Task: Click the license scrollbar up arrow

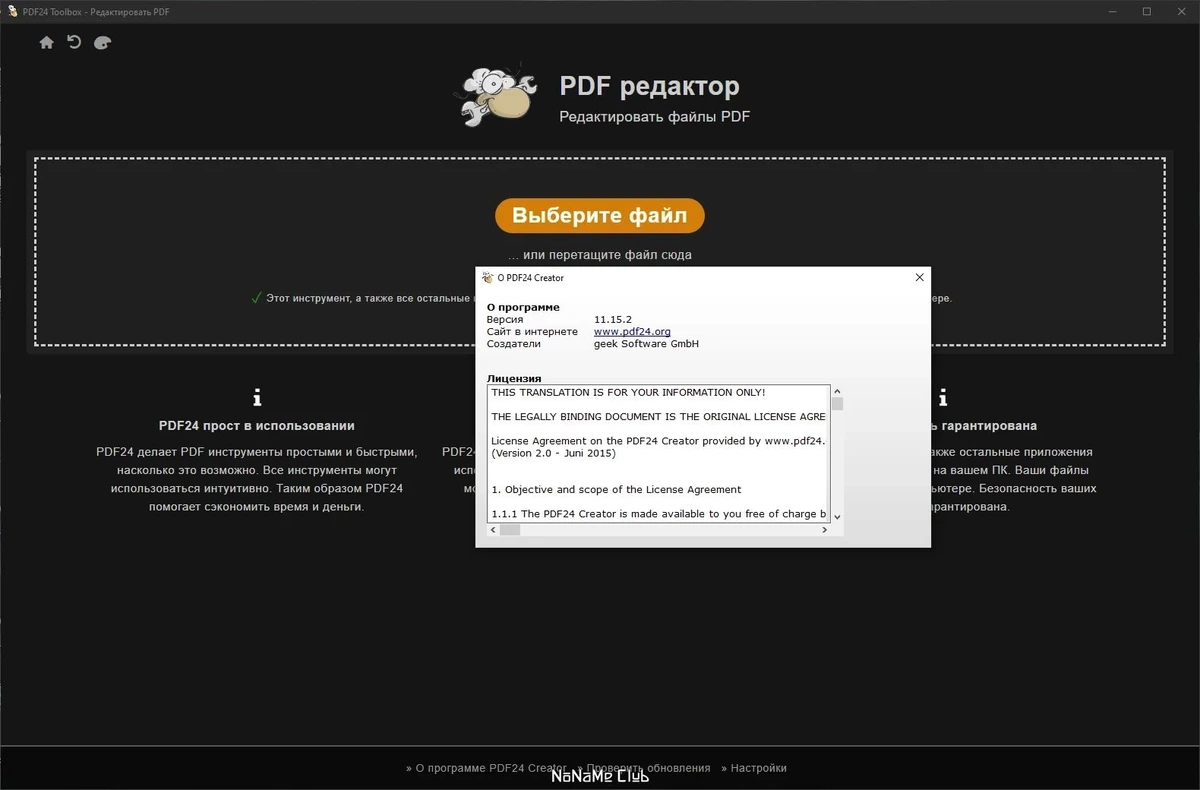Action: point(838,391)
